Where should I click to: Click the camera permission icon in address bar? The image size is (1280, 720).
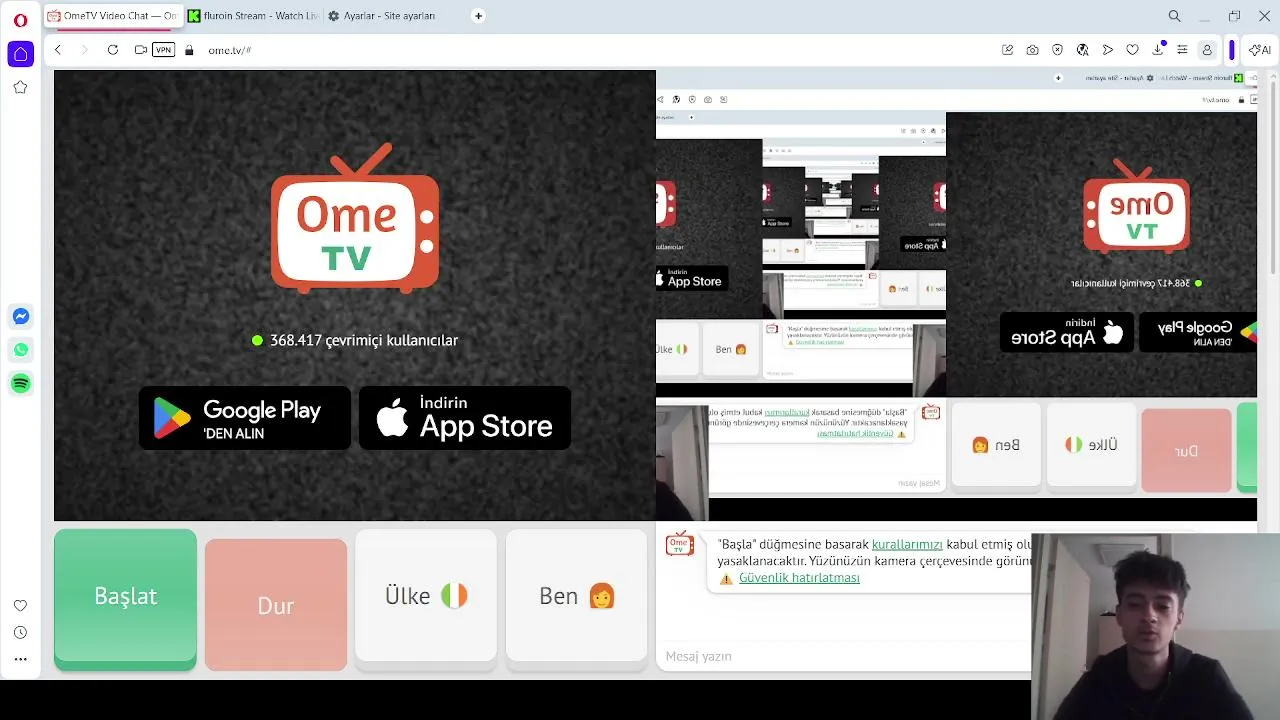click(x=141, y=50)
